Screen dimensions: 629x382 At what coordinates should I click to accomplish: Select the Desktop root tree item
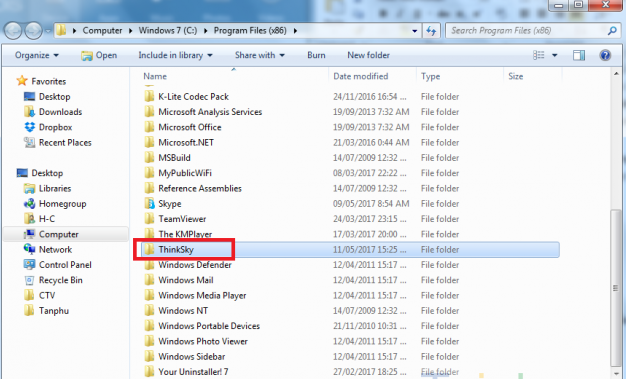47,173
